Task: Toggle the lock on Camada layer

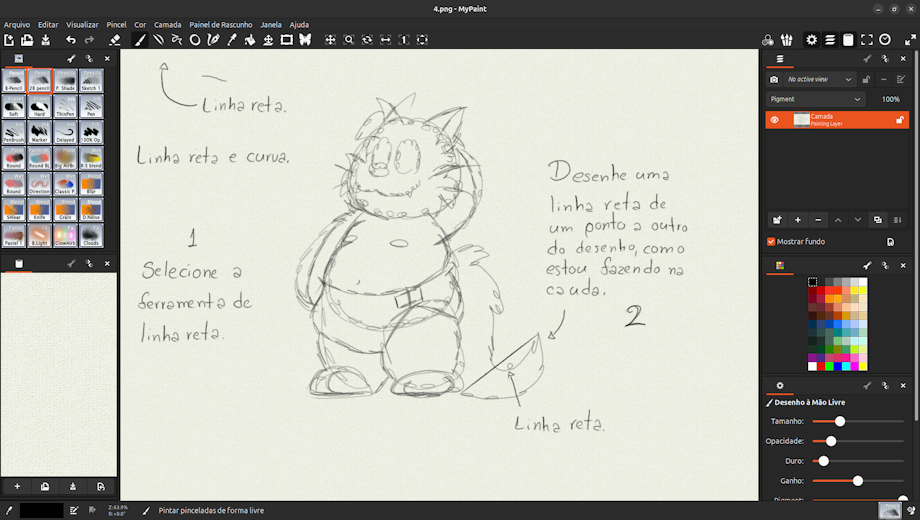Action: tap(900, 120)
